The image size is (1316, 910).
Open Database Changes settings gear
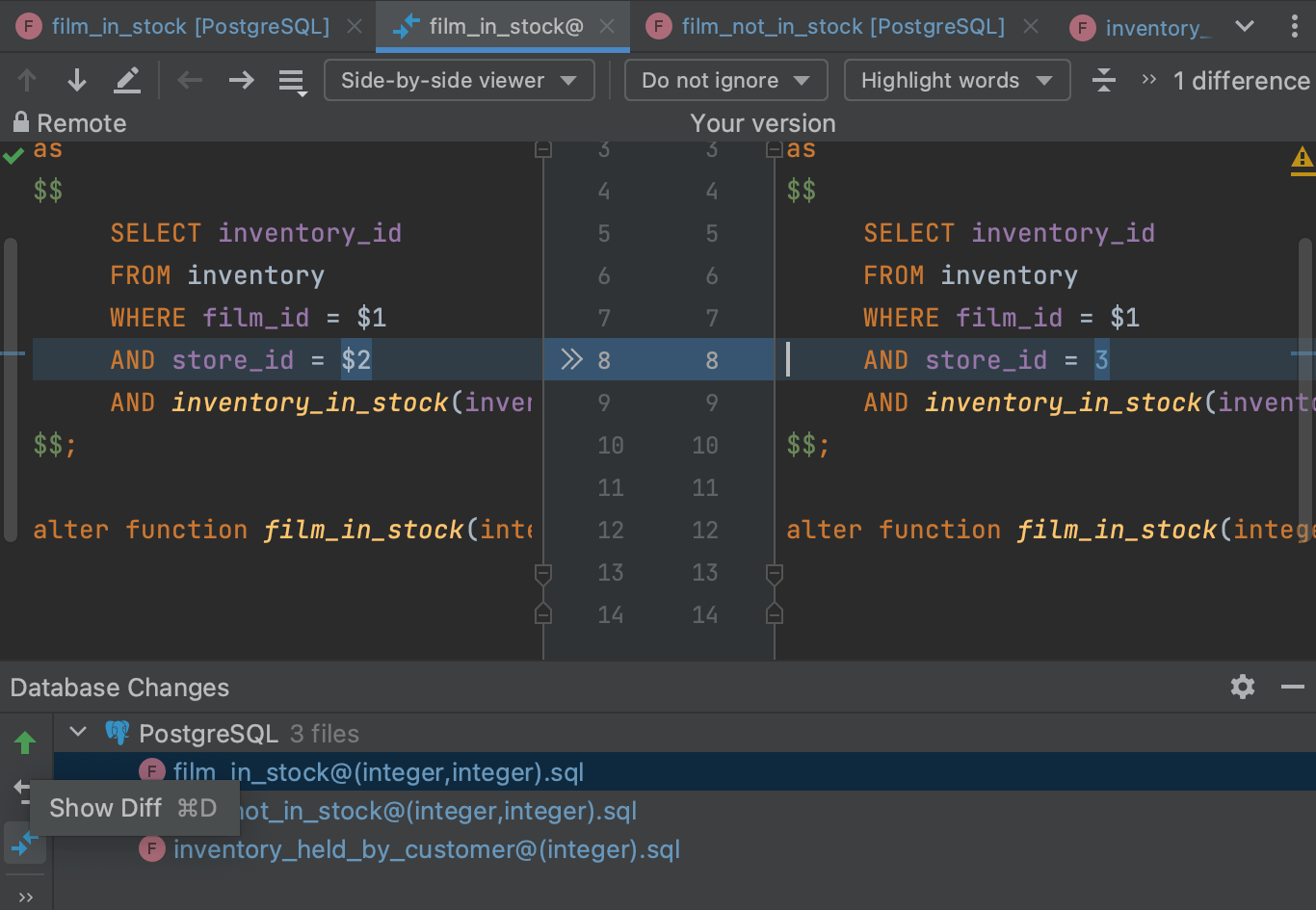[1243, 687]
